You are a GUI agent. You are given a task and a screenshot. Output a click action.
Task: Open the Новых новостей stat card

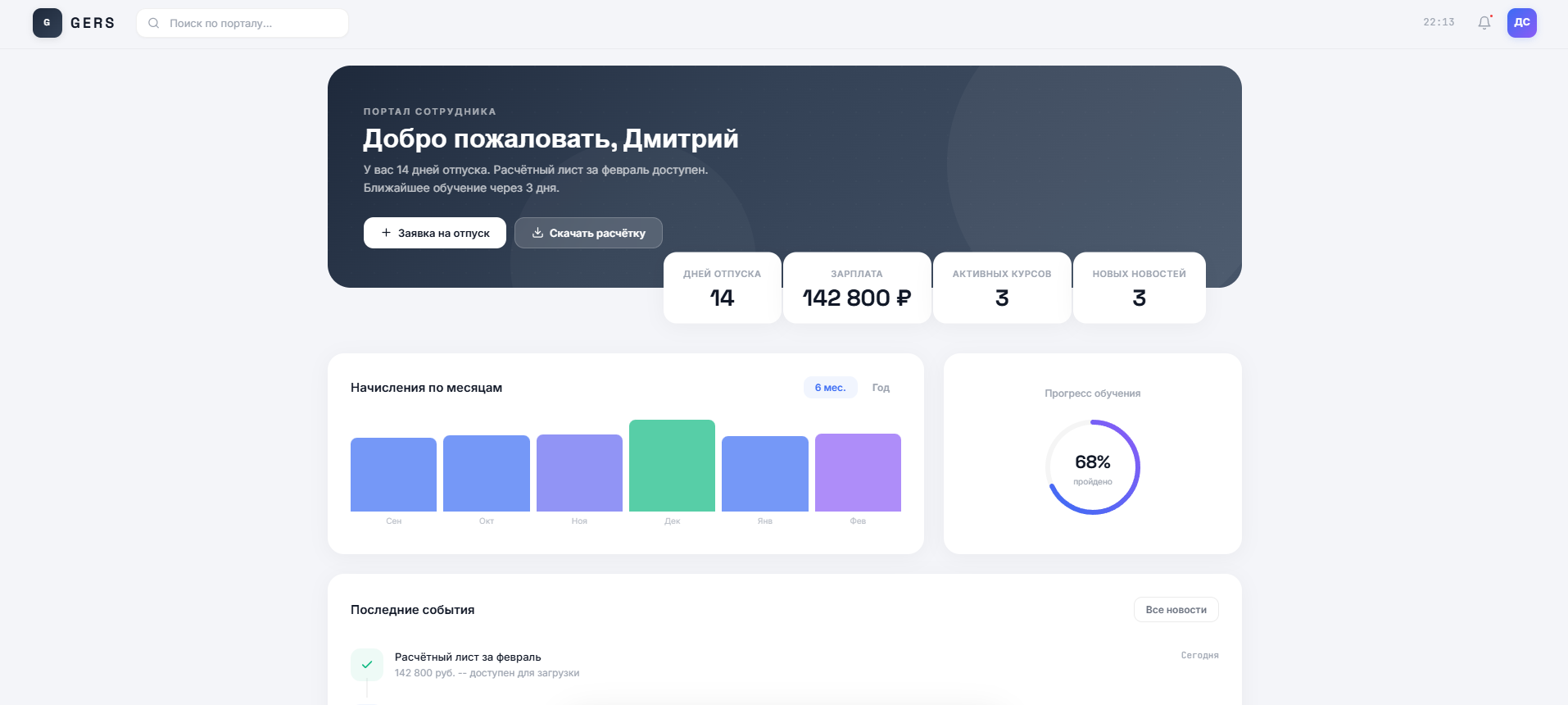[1139, 288]
